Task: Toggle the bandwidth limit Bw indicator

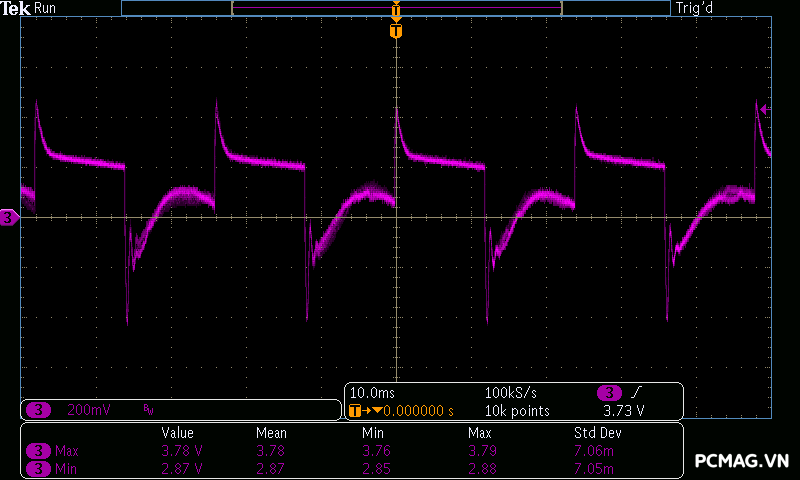Action: pos(148,410)
